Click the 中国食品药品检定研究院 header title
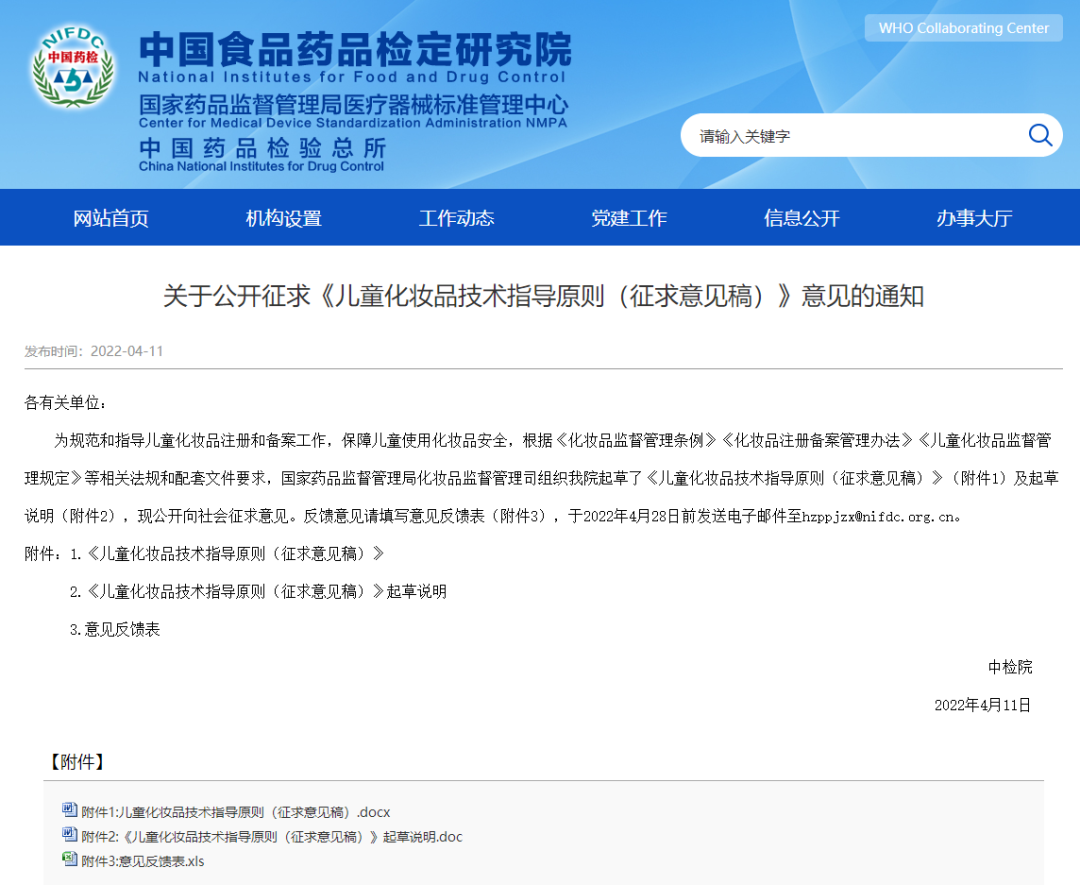Viewport: 1080px width, 885px height. tap(355, 50)
